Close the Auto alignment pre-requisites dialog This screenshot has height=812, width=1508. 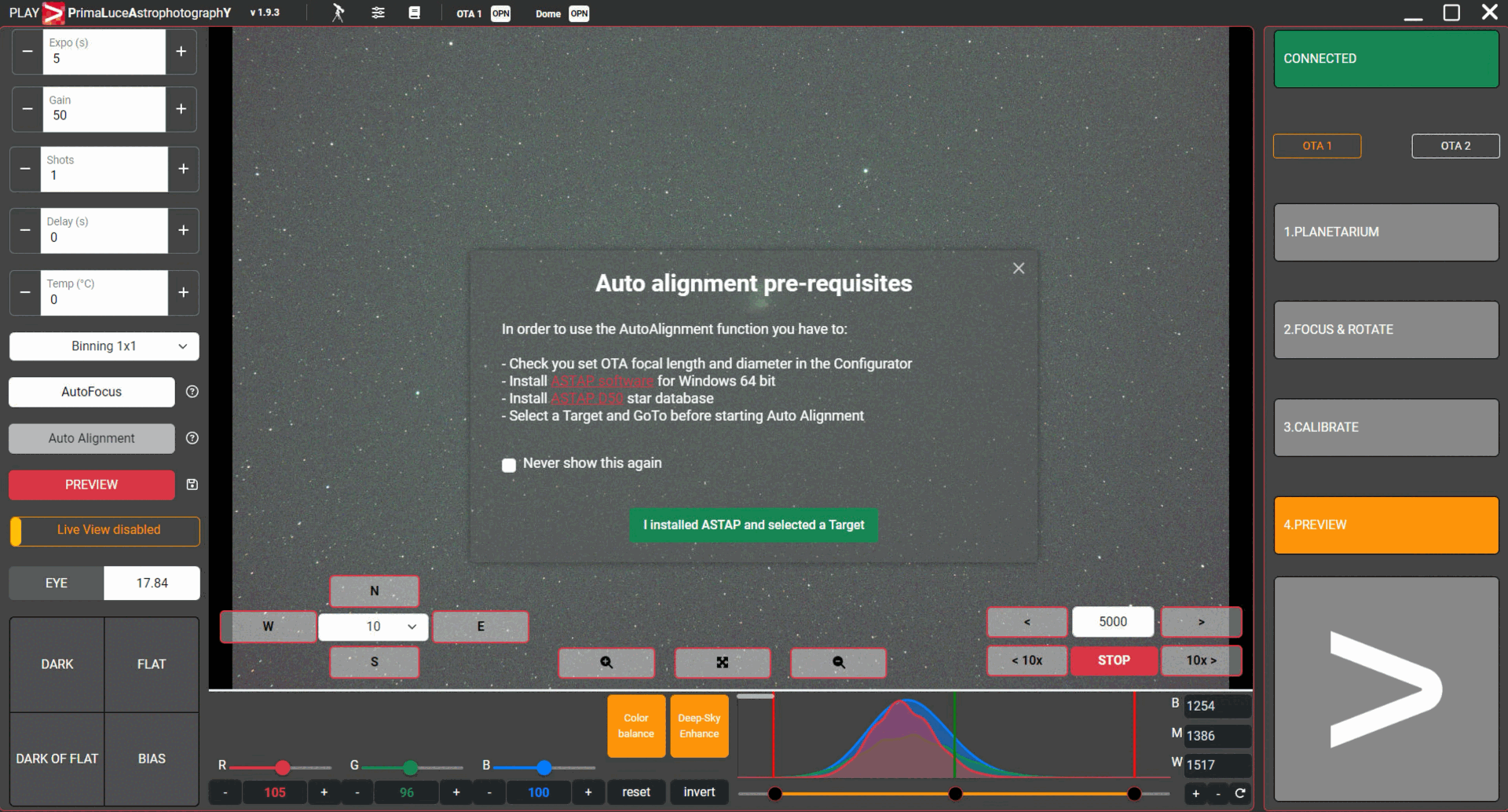point(1019,269)
